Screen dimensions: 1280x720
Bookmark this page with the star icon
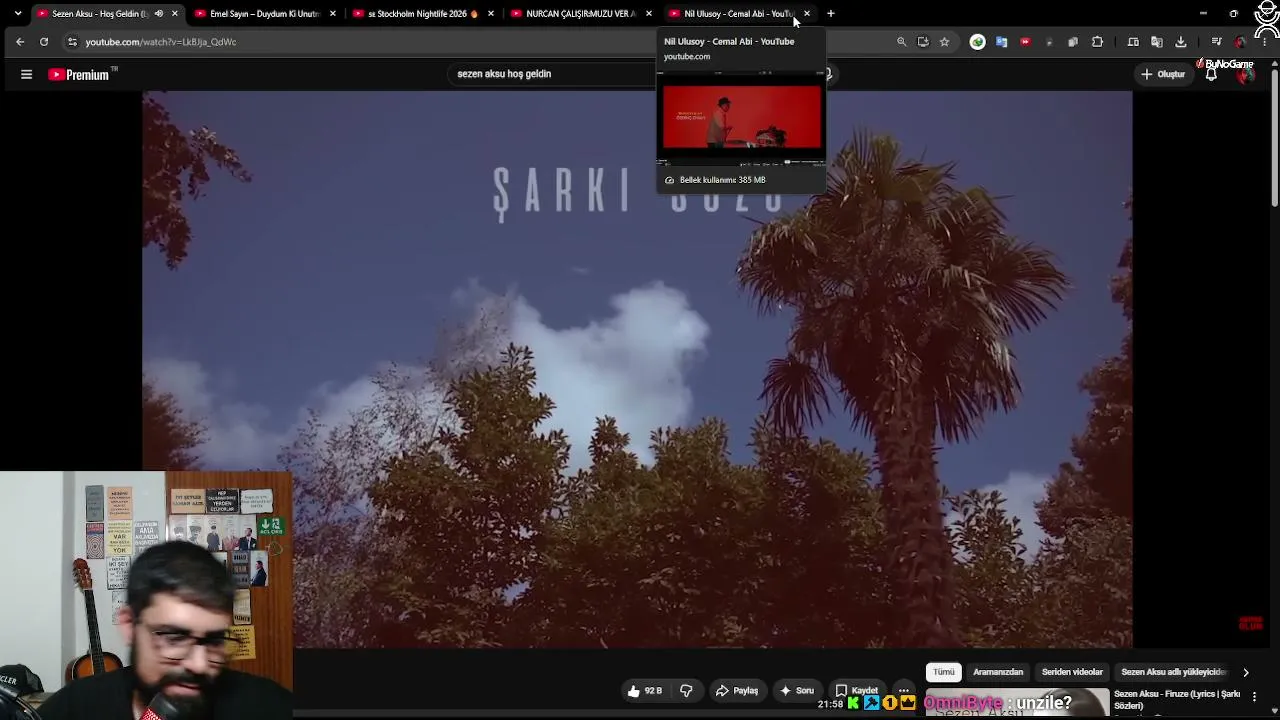tap(944, 42)
